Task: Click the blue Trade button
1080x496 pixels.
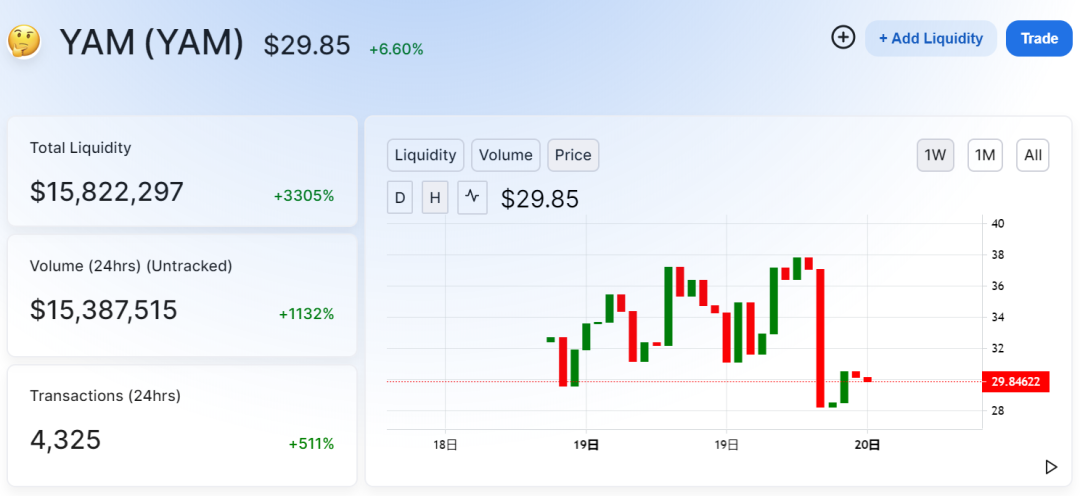Action: click(1039, 39)
